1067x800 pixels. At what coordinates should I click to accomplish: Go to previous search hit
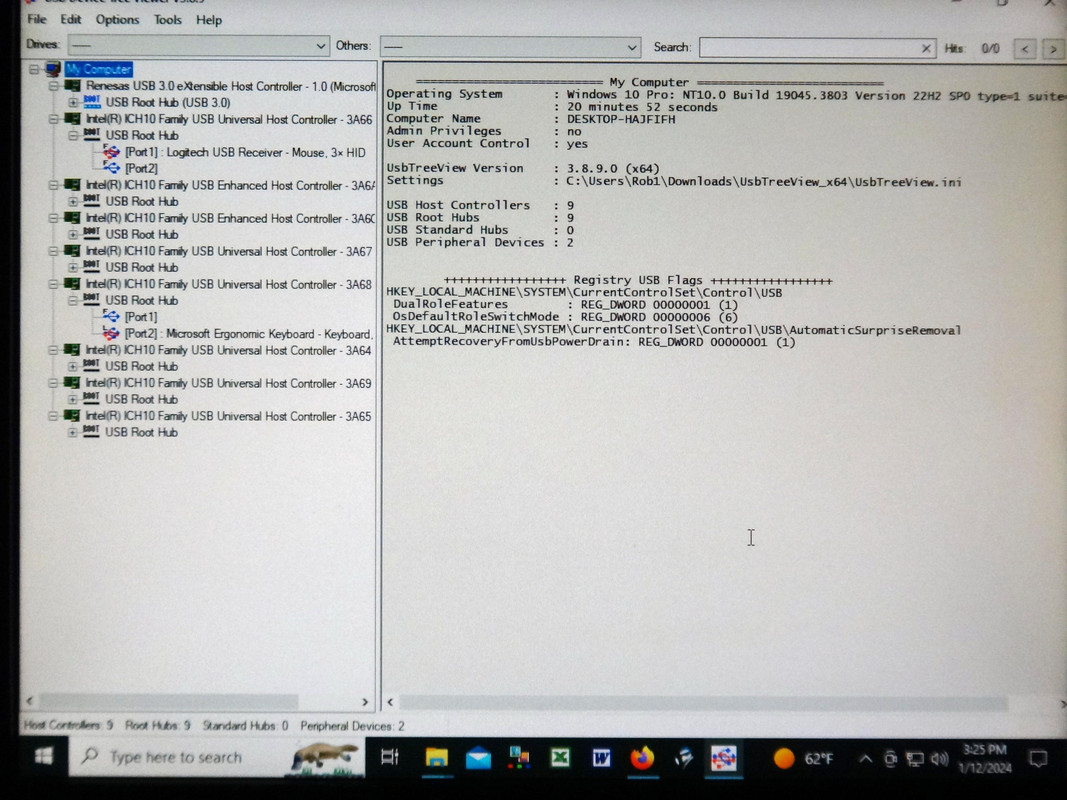(1025, 49)
